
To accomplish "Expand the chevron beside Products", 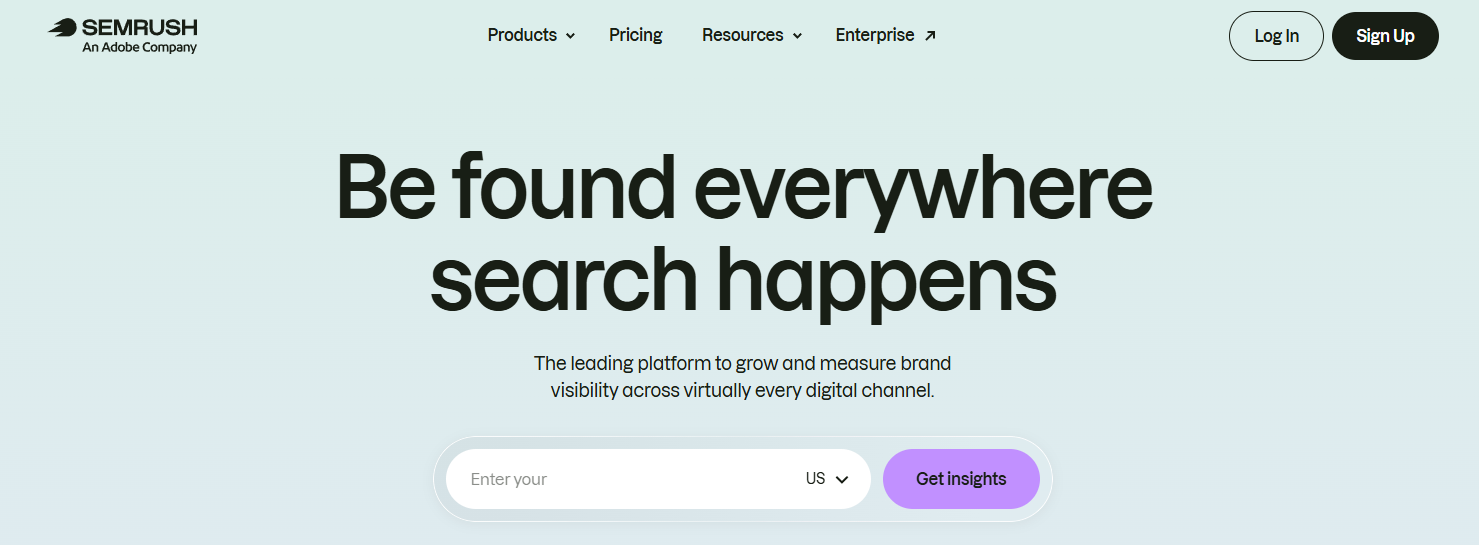I will pyautogui.click(x=570, y=36).
